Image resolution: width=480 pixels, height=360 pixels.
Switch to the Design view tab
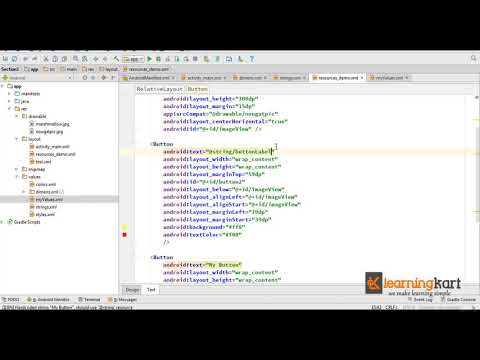[x=132, y=290]
